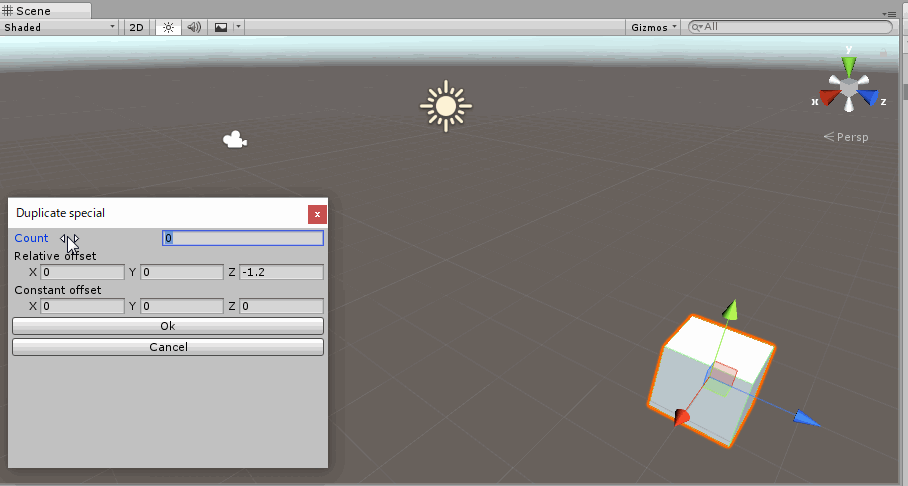Image resolution: width=908 pixels, height=486 pixels.
Task: Click the green Y axis cone on orientation gizmo
Action: tap(849, 66)
